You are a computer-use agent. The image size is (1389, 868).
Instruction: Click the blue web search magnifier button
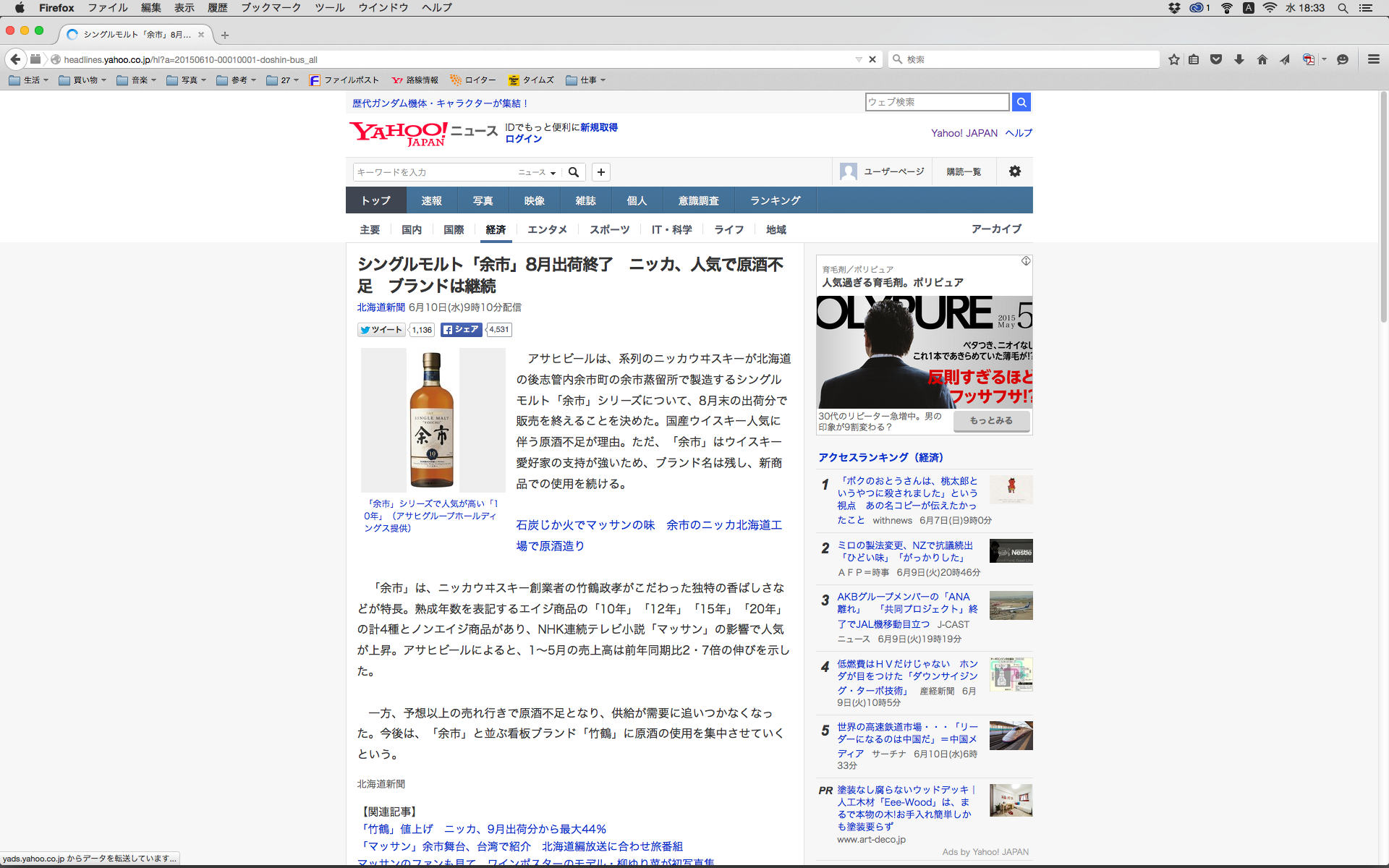click(x=1021, y=102)
